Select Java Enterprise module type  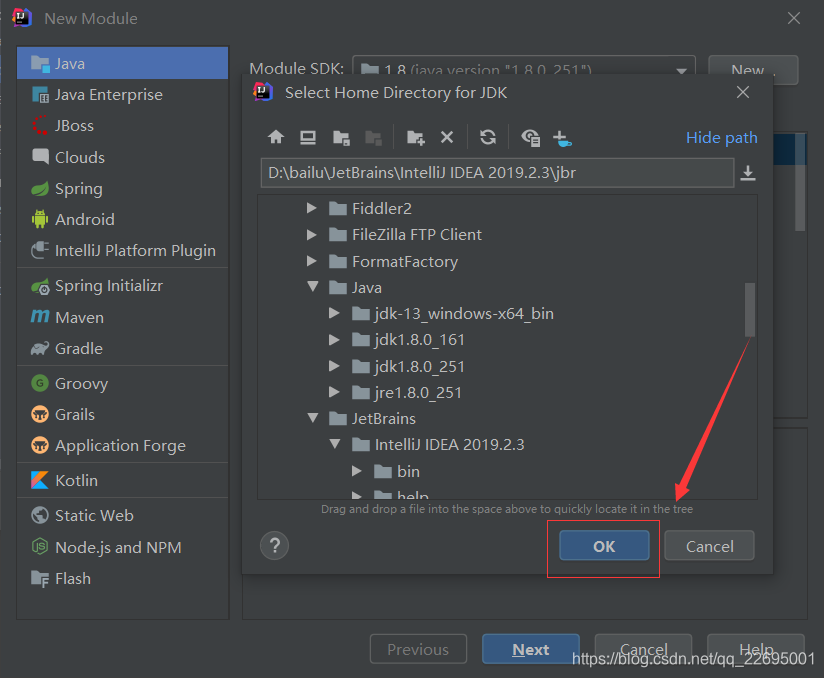pyautogui.click(x=122, y=95)
